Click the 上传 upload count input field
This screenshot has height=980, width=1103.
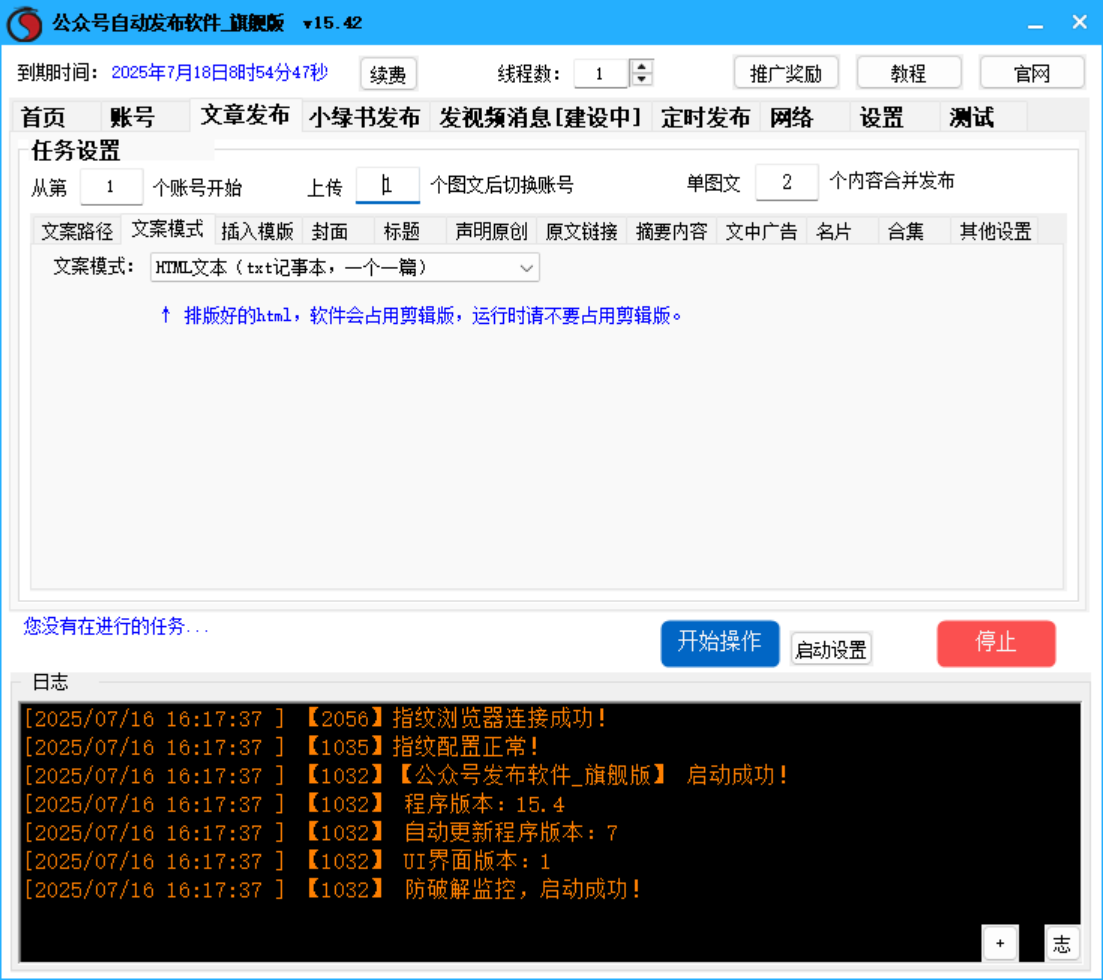(388, 186)
